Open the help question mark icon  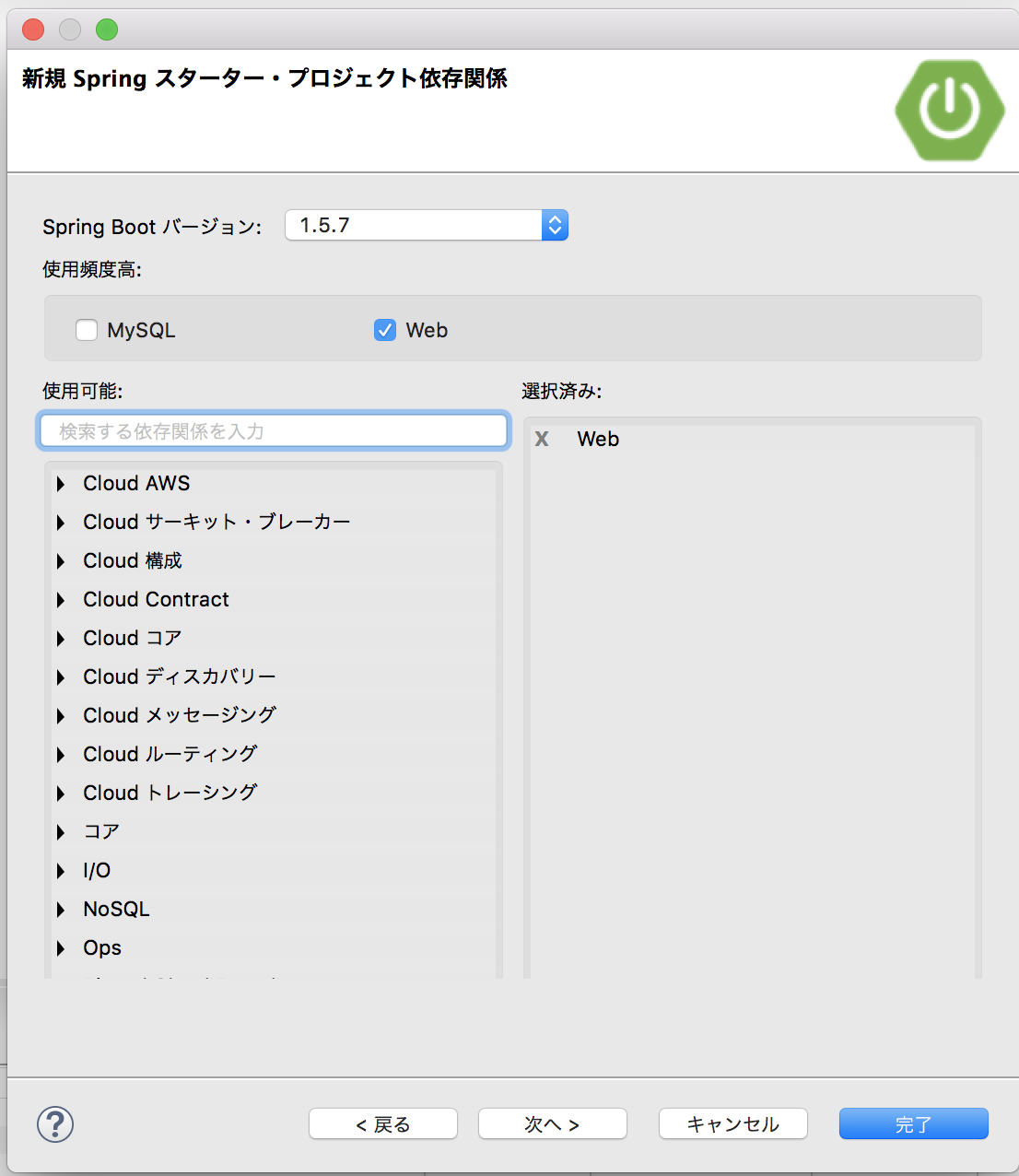click(55, 1124)
